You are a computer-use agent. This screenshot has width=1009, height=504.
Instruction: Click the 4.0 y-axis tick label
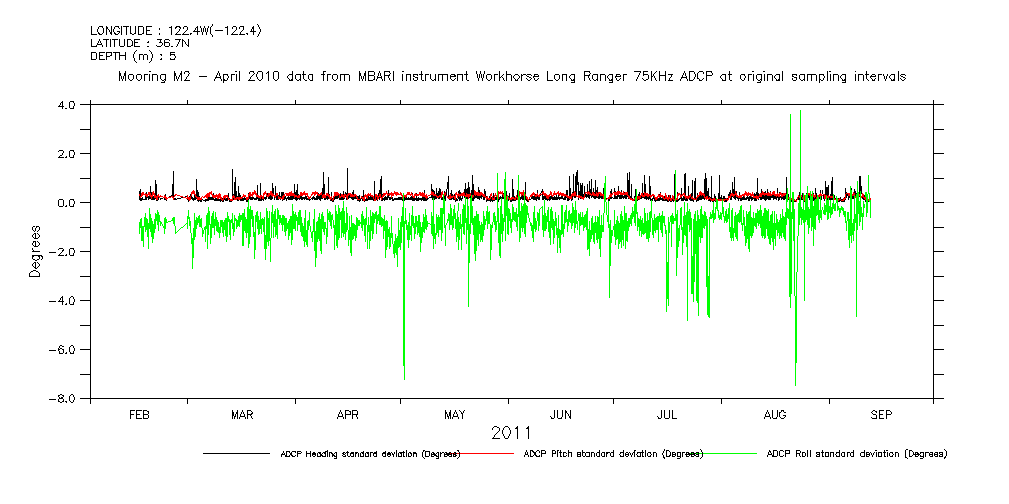coord(68,105)
